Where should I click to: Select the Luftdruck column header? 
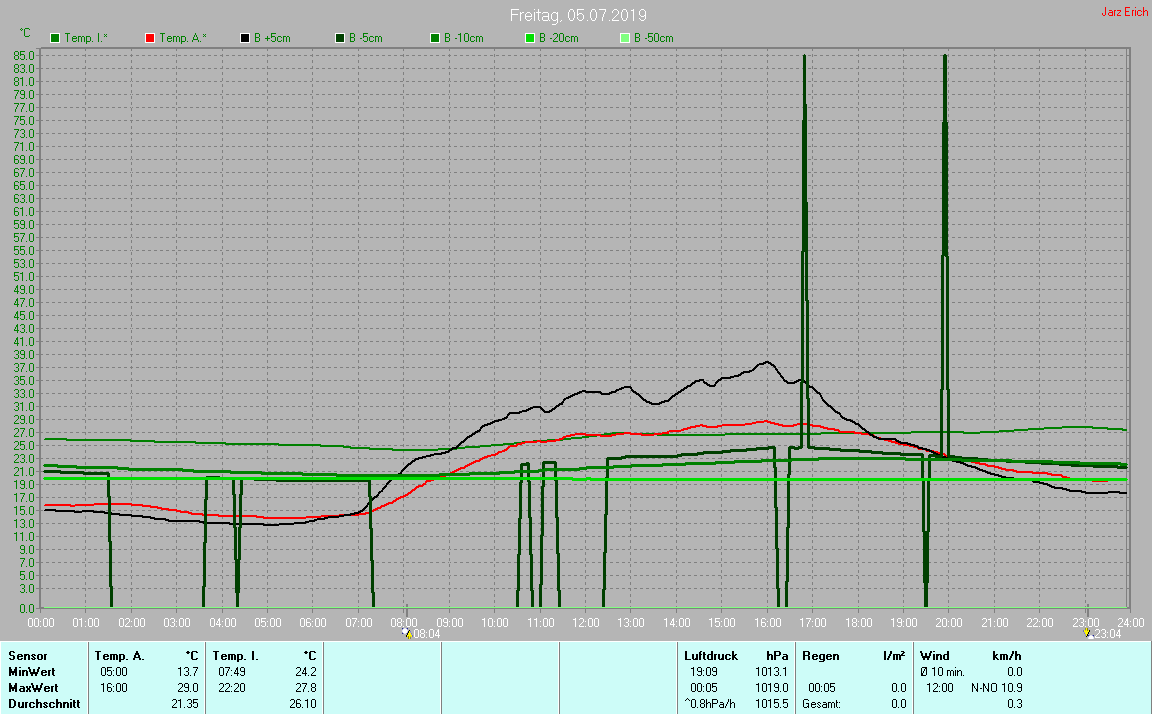point(710,656)
